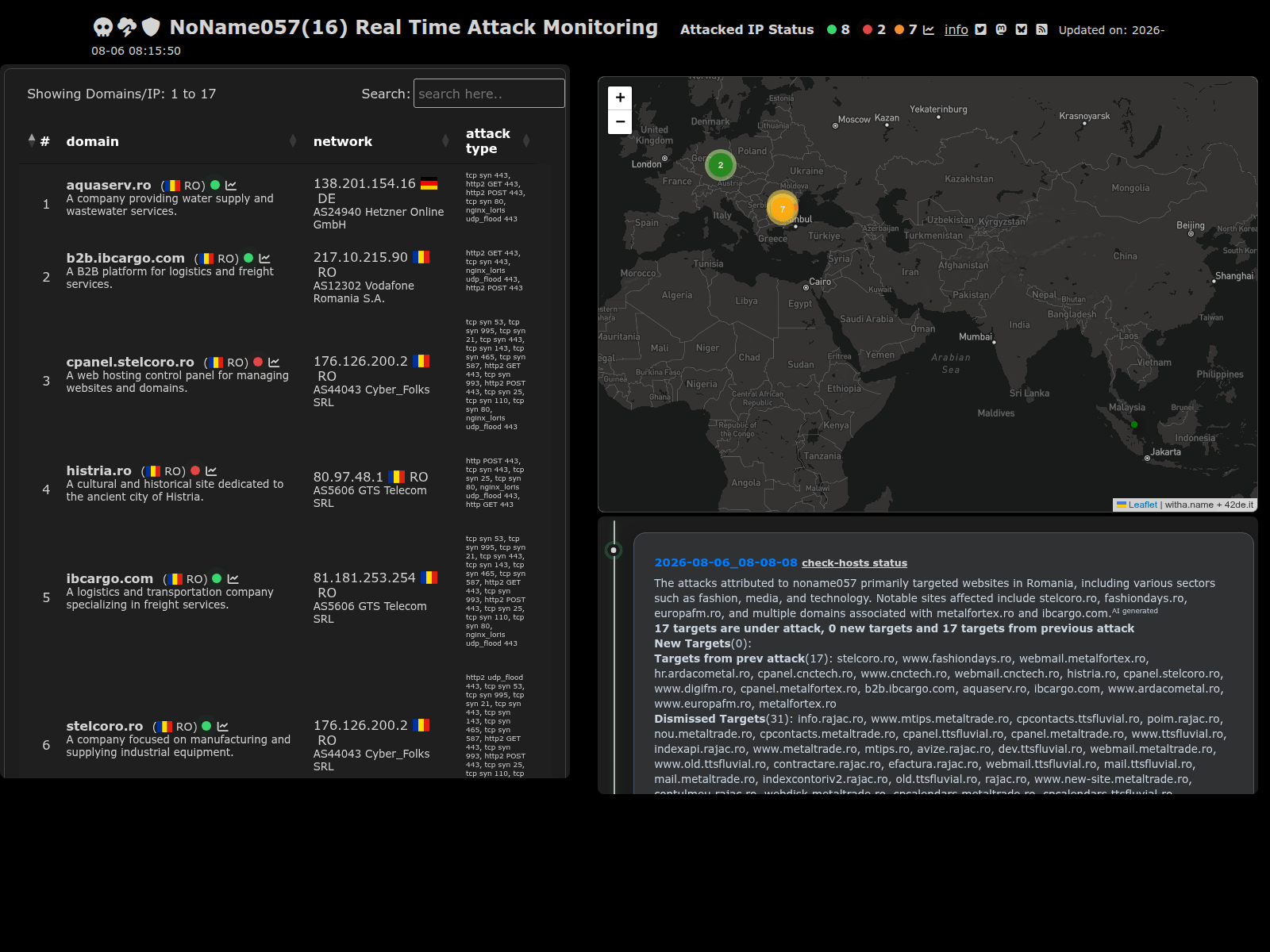The width and height of the screenshot is (1270, 952).
Task: Open the Twitter icon in the header
Action: pos(981,29)
